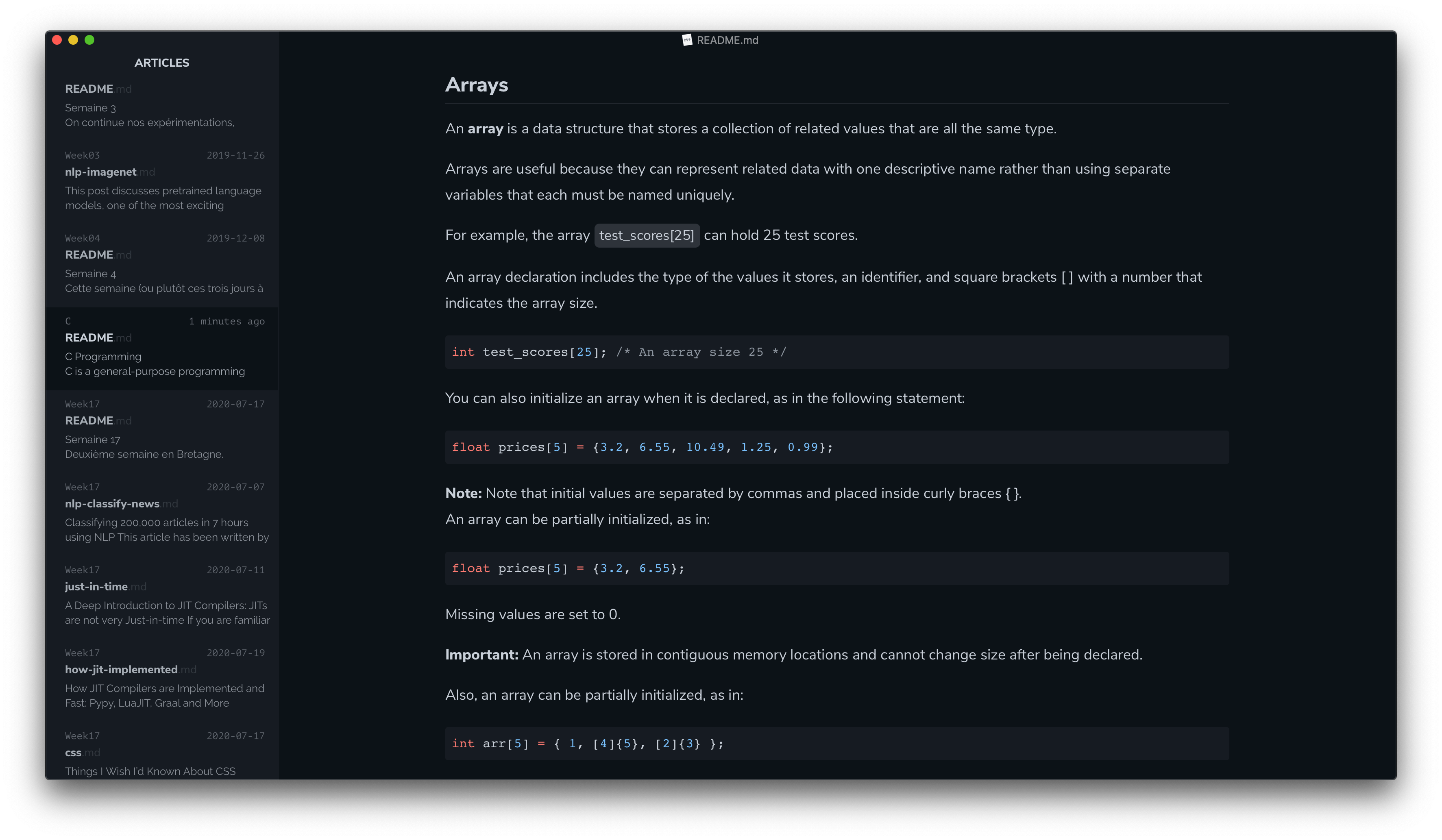Click the 'int arr[5]' code block
This screenshot has width=1442, height=840.
point(836,743)
